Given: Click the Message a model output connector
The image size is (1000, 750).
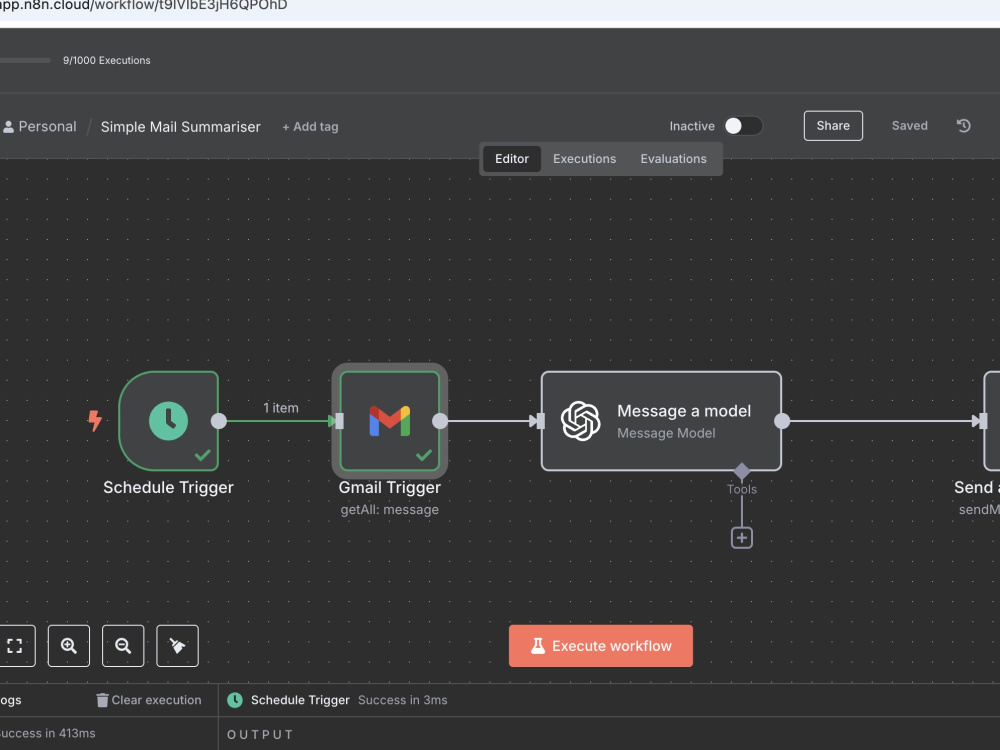Looking at the screenshot, I should (x=782, y=421).
